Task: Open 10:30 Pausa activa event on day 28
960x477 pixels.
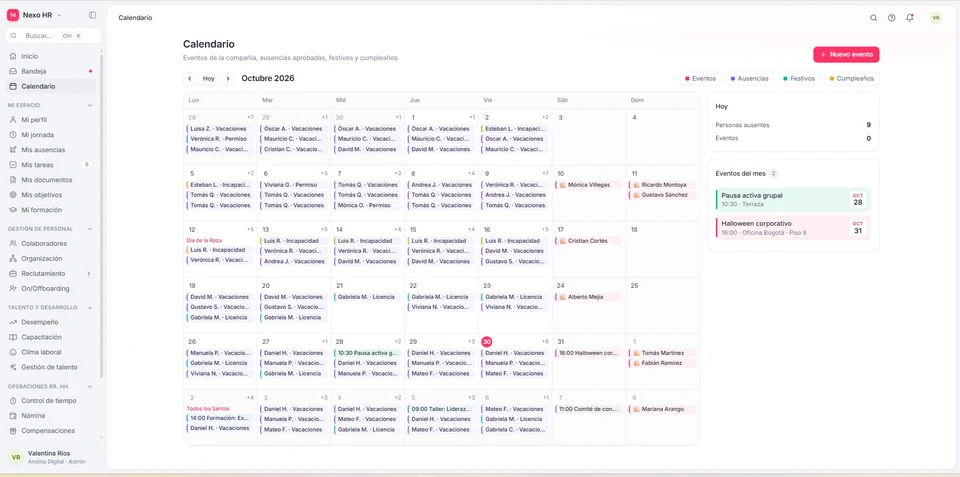Action: 367,353
